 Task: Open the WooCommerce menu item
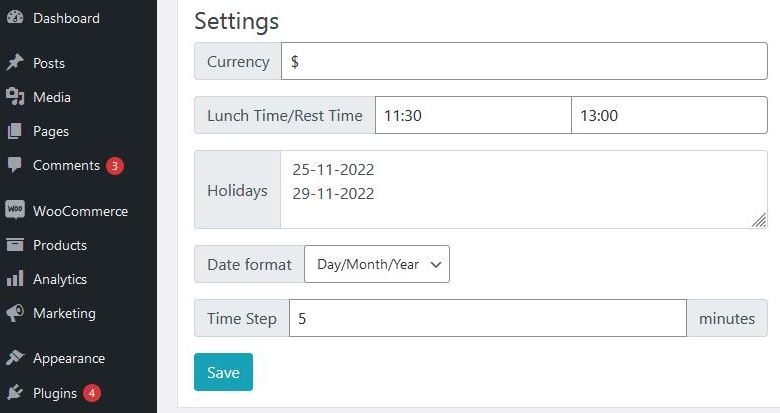(x=79, y=210)
